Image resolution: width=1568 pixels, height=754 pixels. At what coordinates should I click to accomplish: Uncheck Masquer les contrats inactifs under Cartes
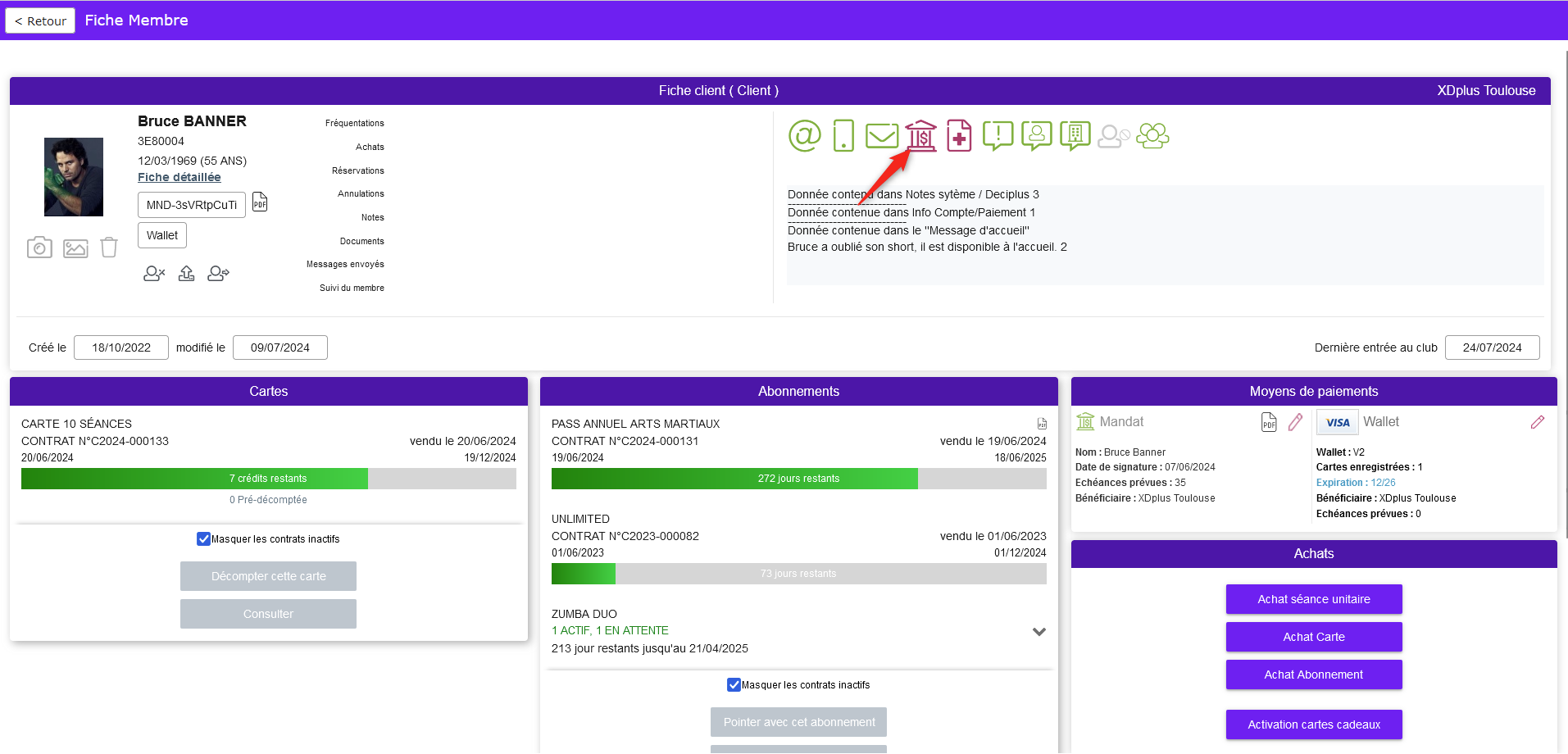point(203,538)
